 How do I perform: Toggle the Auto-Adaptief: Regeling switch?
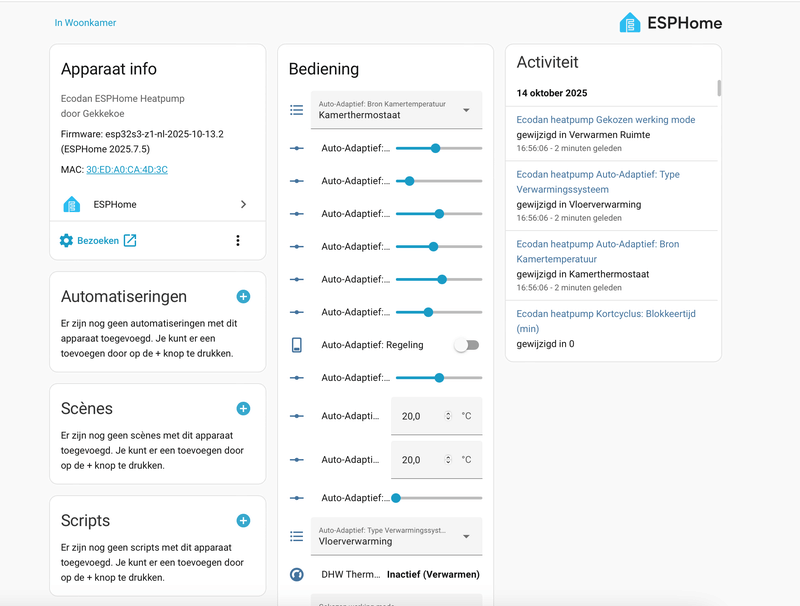(466, 345)
